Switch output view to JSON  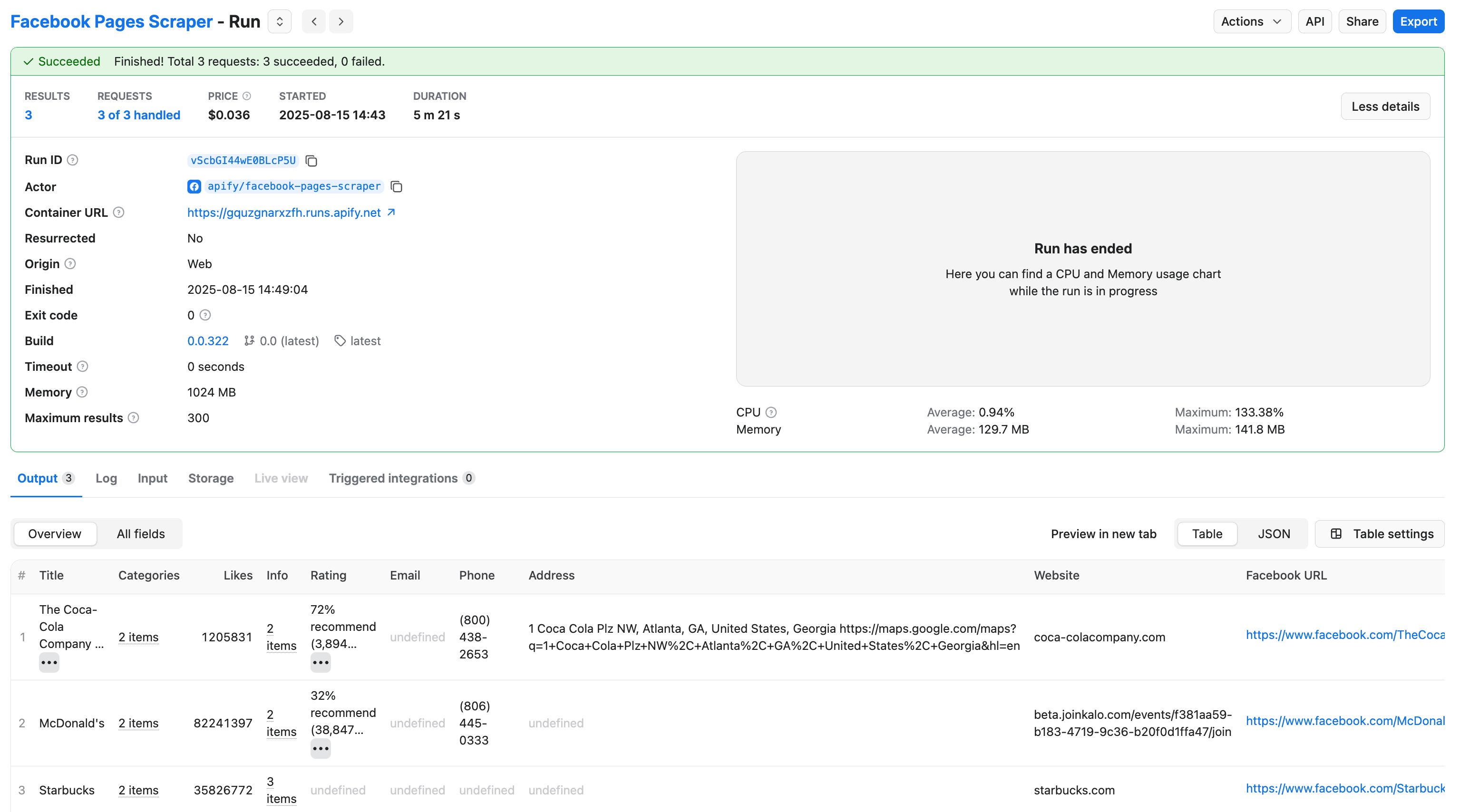point(1274,533)
